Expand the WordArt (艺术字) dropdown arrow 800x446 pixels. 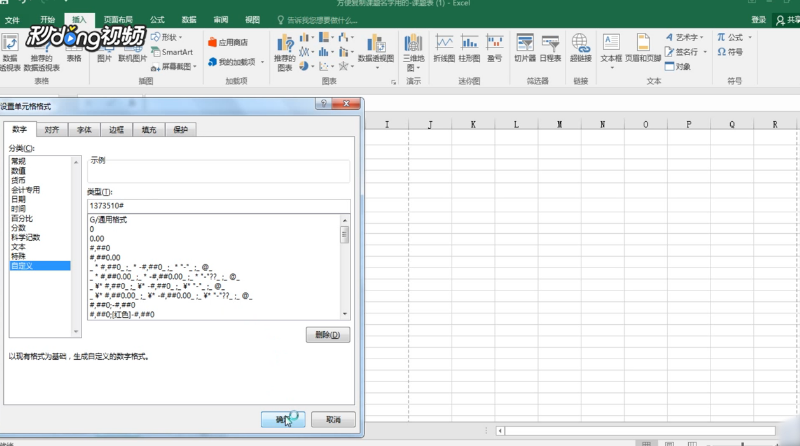tap(702, 37)
